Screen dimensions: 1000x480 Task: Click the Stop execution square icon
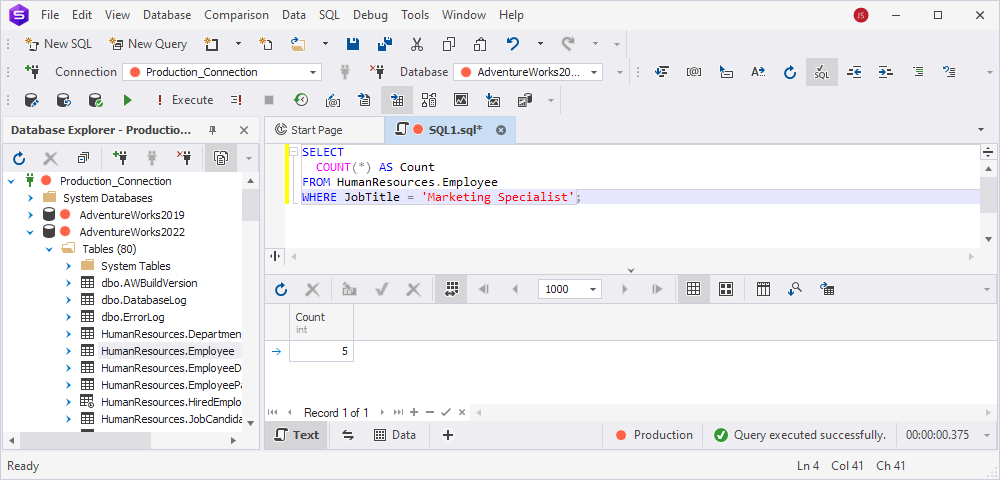pos(269,100)
